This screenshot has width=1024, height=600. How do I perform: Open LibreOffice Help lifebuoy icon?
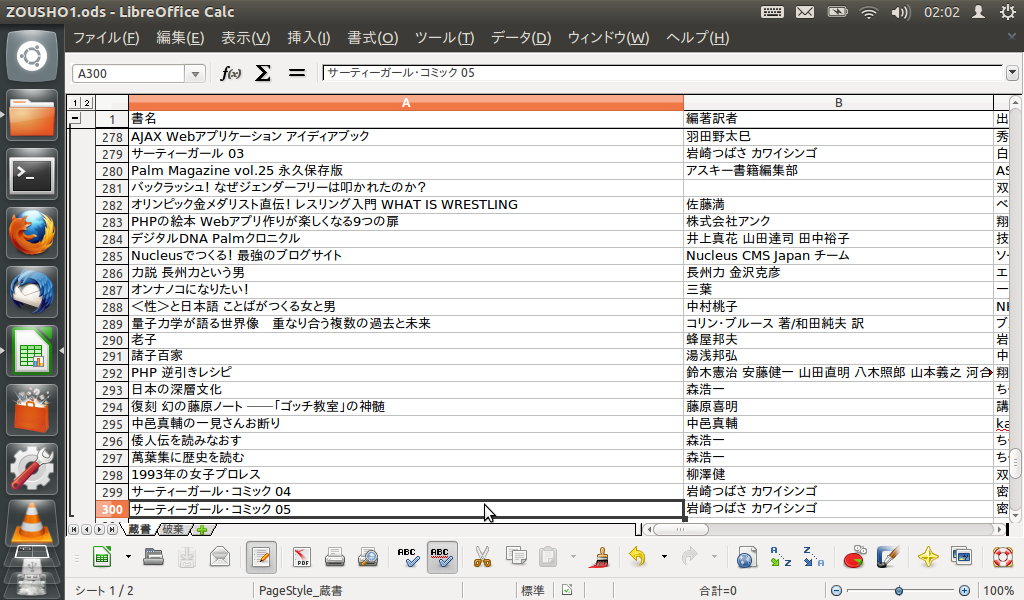1002,557
